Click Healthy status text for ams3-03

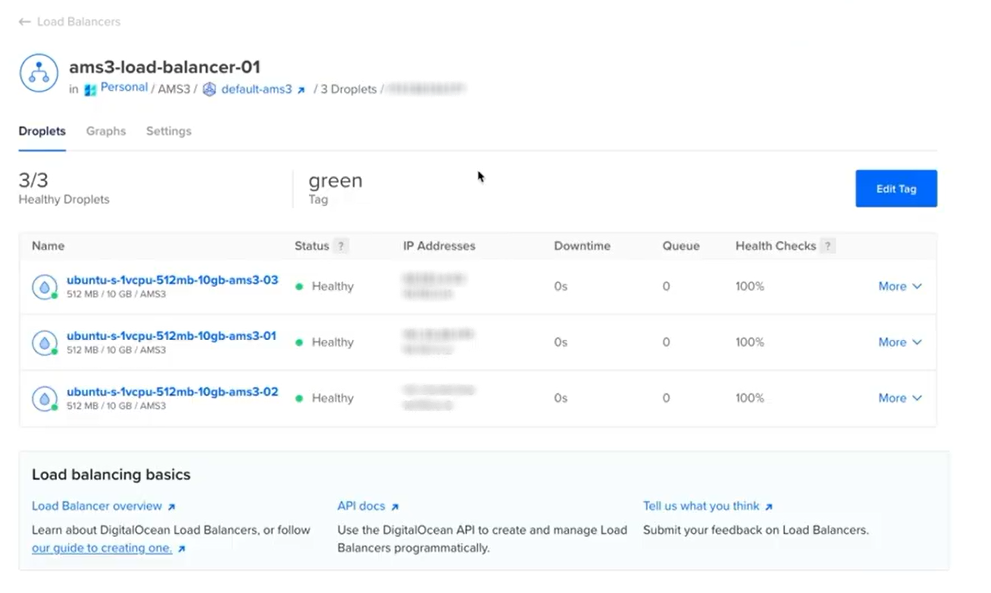(332, 286)
